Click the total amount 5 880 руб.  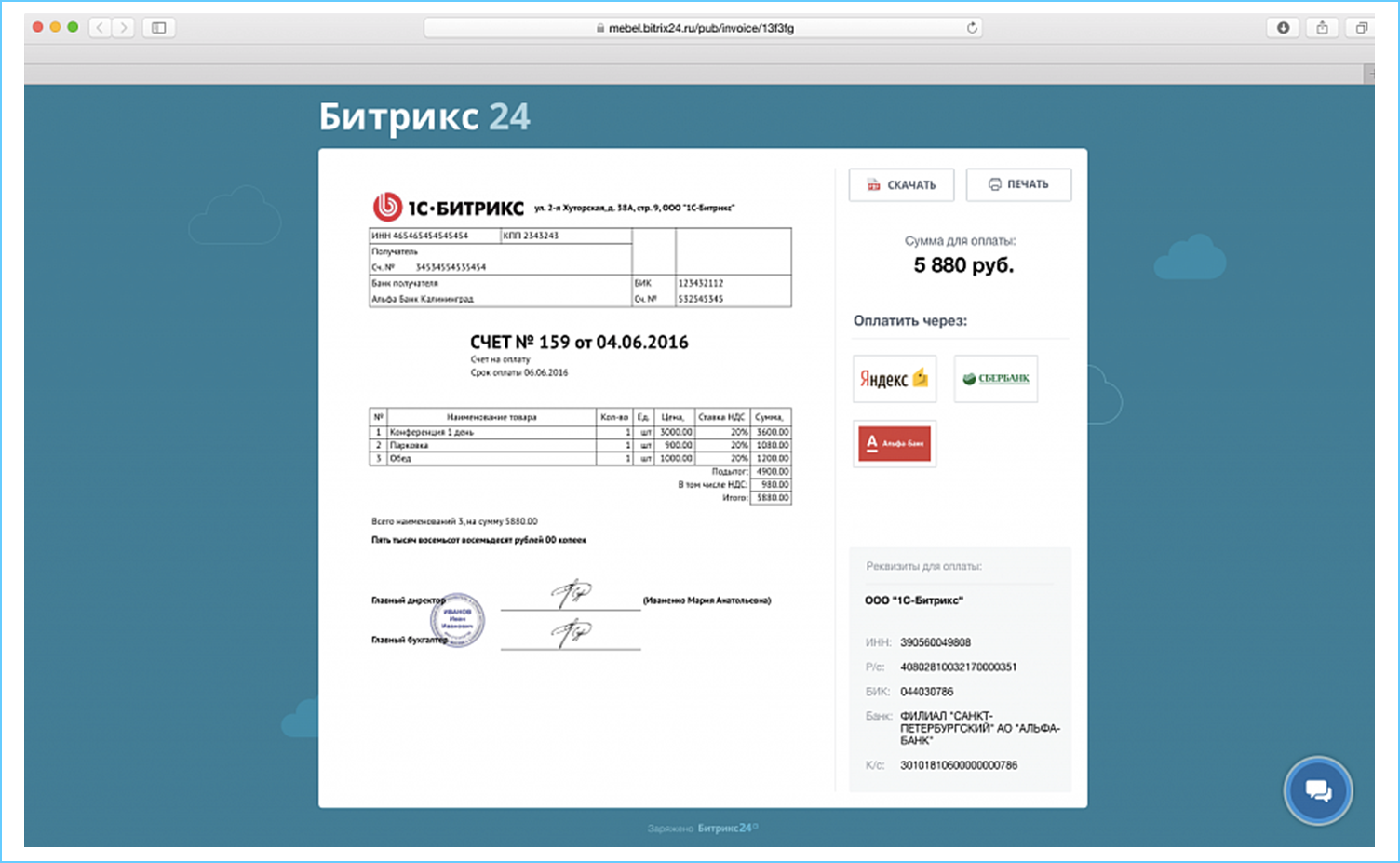tap(963, 265)
